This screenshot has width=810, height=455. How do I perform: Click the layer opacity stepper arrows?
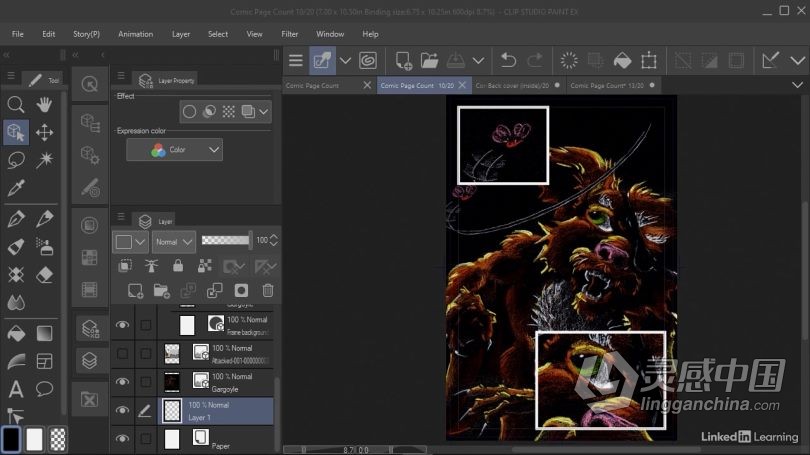point(274,240)
